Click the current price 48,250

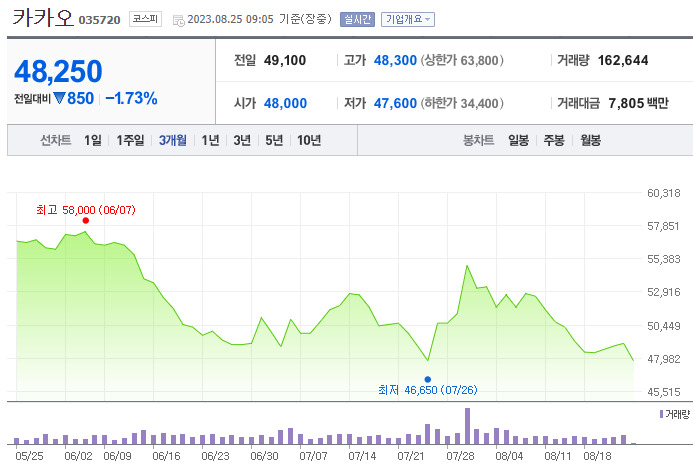(x=58, y=71)
